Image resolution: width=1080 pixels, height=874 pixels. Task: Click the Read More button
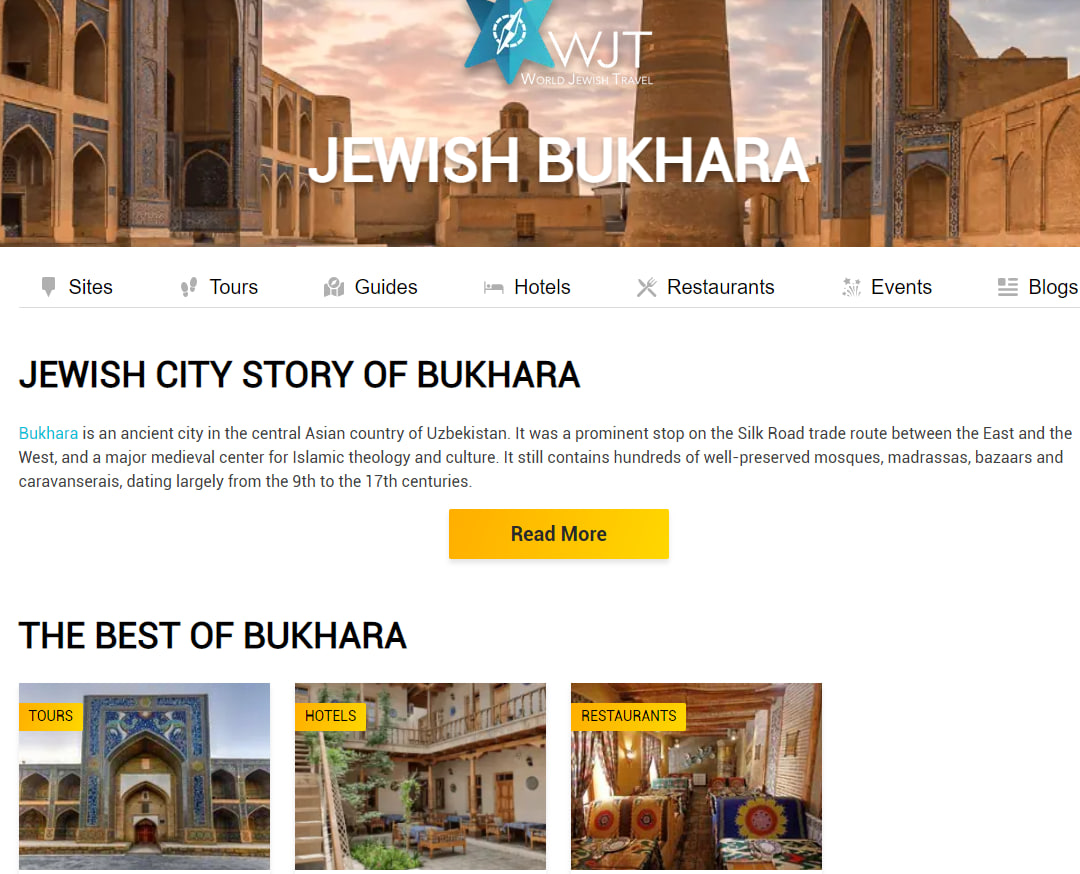(559, 534)
